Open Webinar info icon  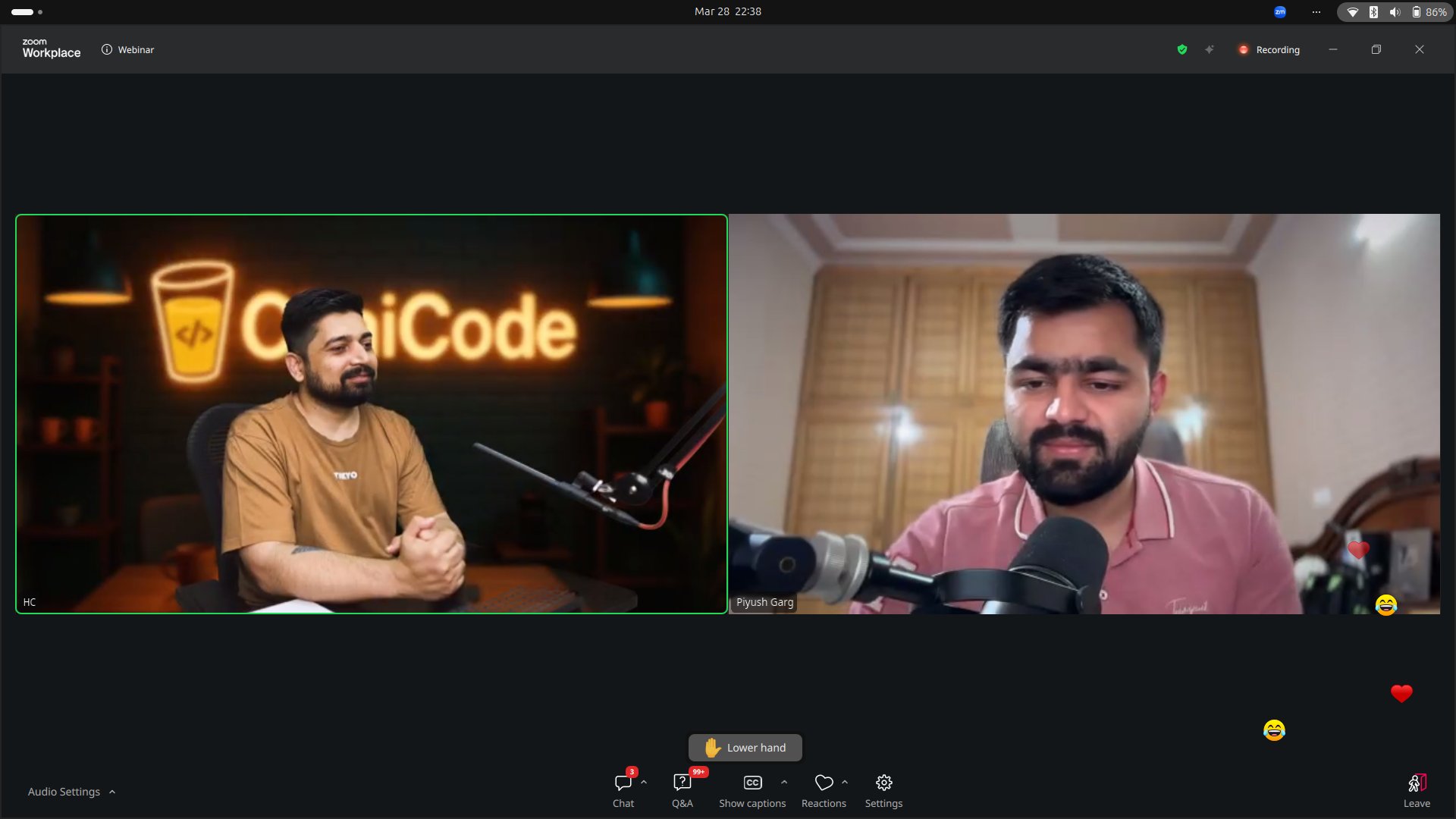pos(107,49)
